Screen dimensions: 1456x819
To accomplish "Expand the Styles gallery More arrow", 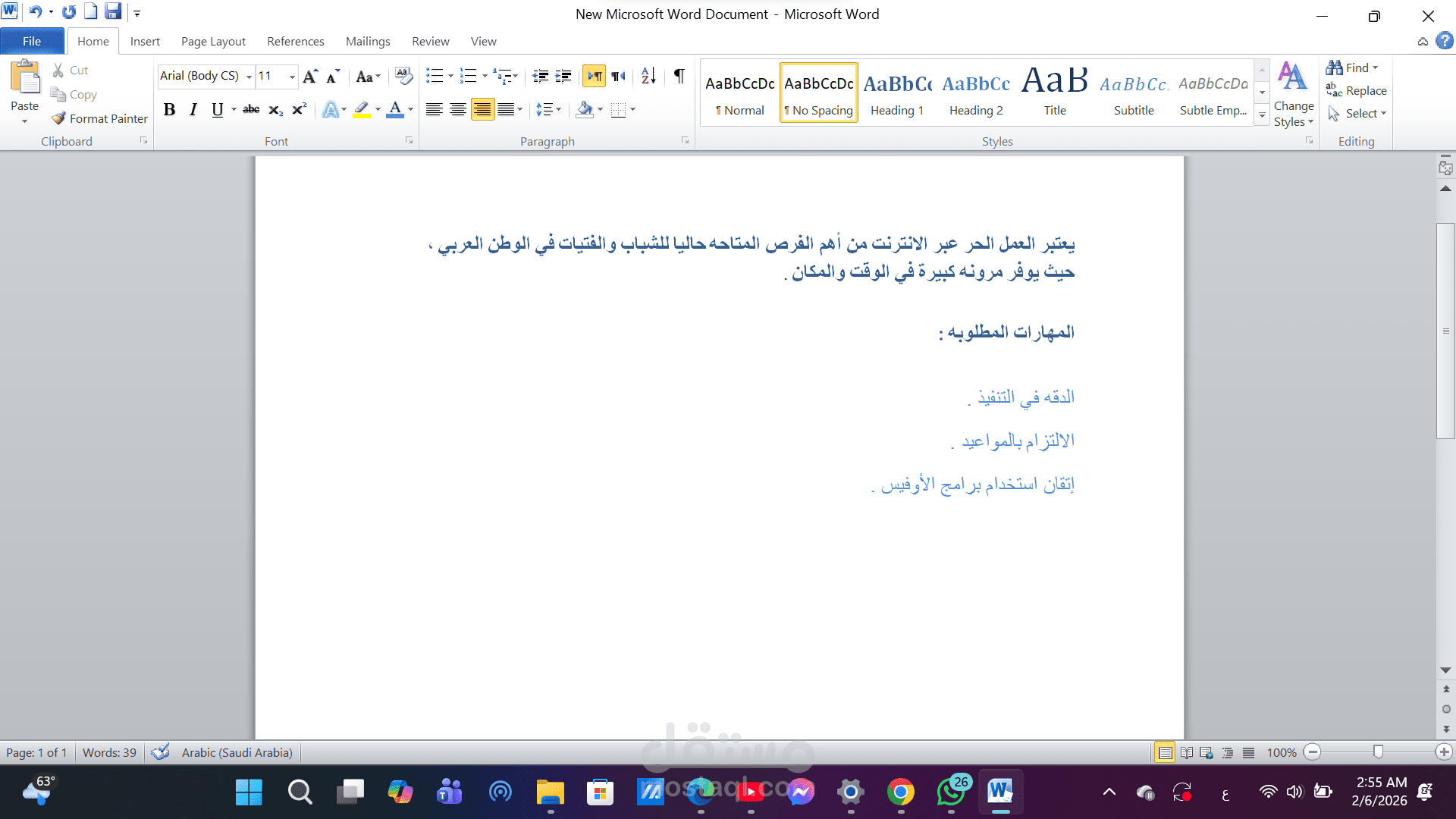I will [x=1262, y=115].
